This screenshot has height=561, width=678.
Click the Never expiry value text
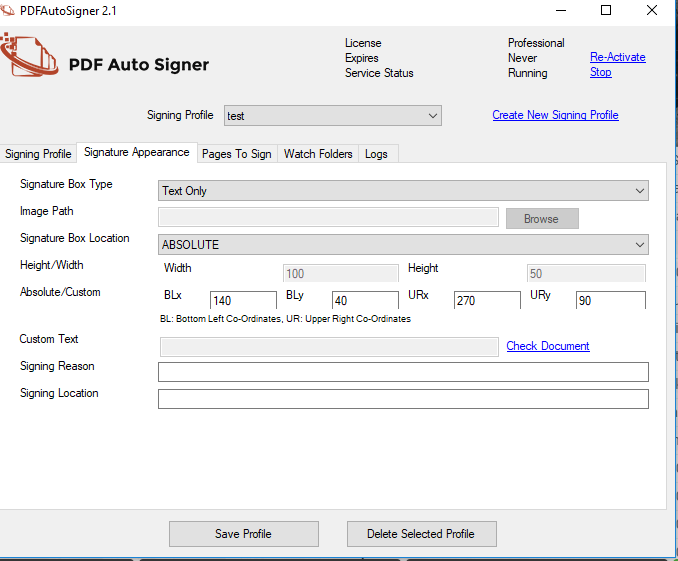[522, 58]
